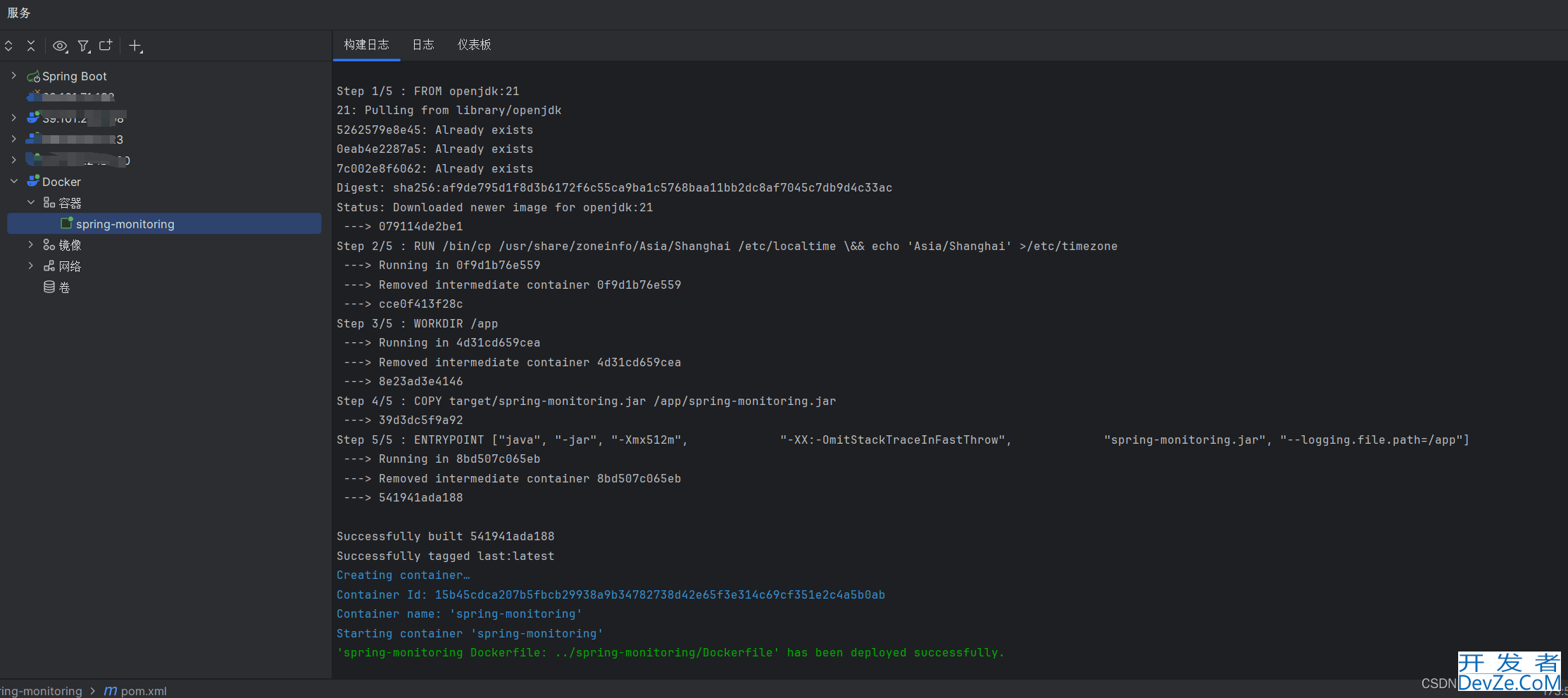Click the 'Container name:' log line
The image size is (1568, 698).
pyautogui.click(x=460, y=614)
